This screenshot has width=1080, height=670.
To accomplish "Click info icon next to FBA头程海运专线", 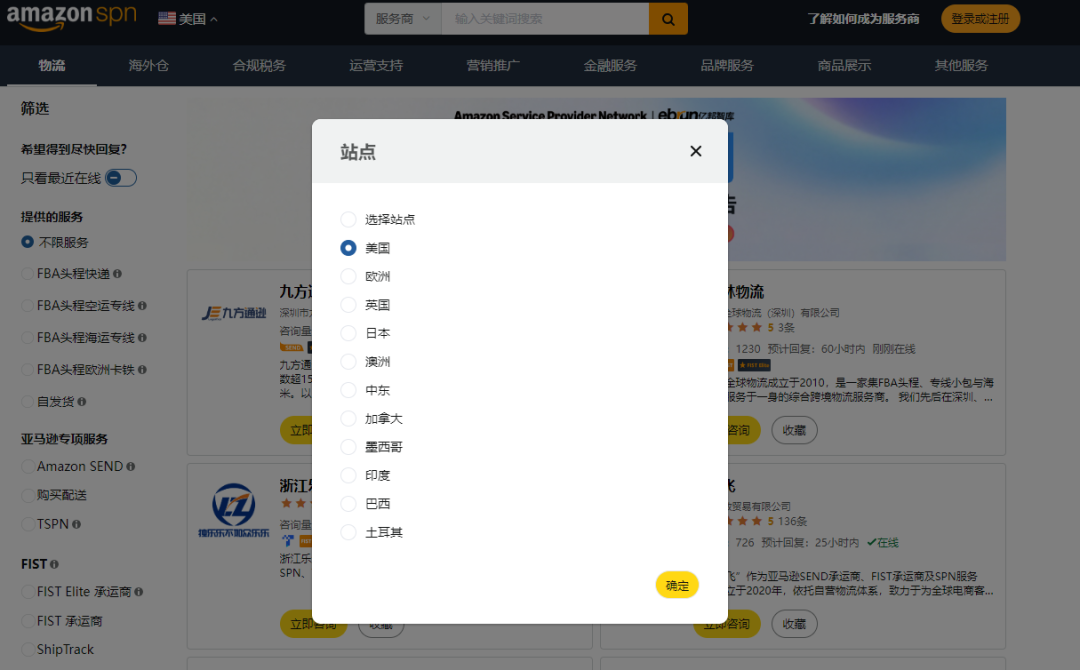I will click(142, 337).
